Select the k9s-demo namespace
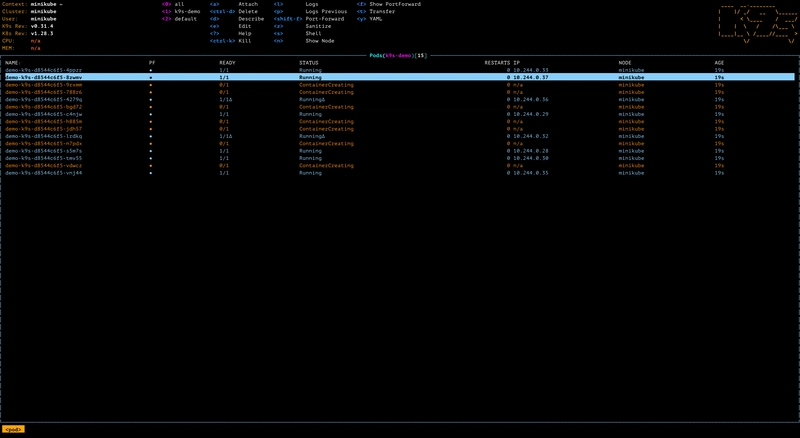The width and height of the screenshot is (800, 438). click(187, 11)
